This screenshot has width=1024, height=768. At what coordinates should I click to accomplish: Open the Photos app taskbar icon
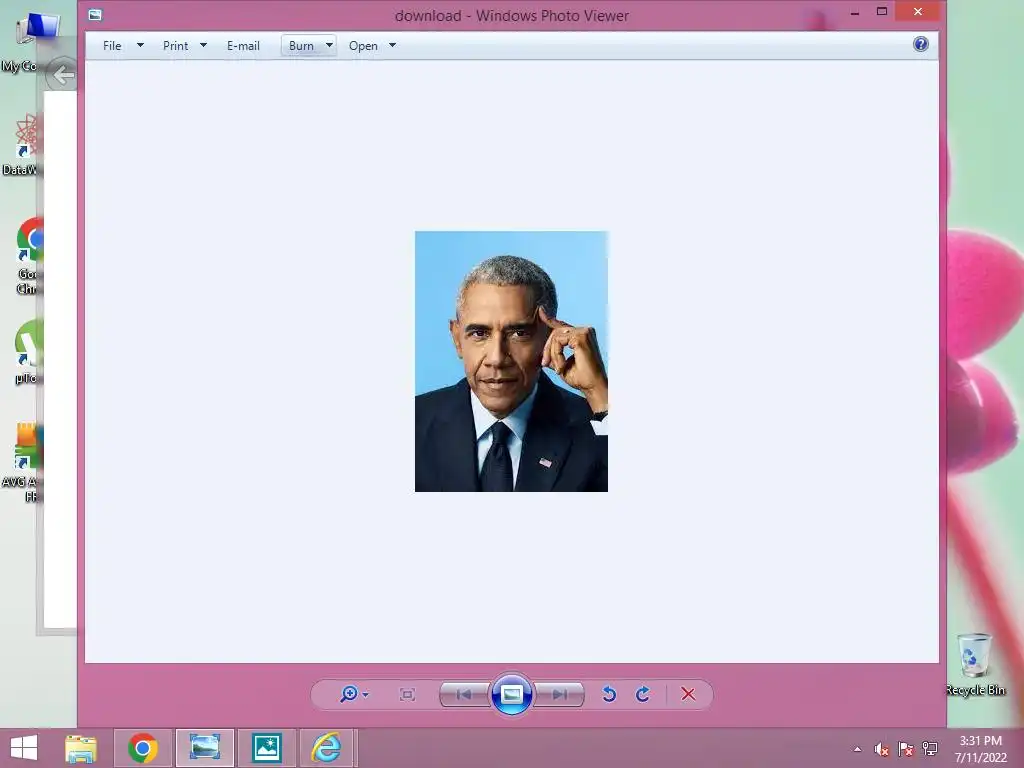[x=267, y=748]
